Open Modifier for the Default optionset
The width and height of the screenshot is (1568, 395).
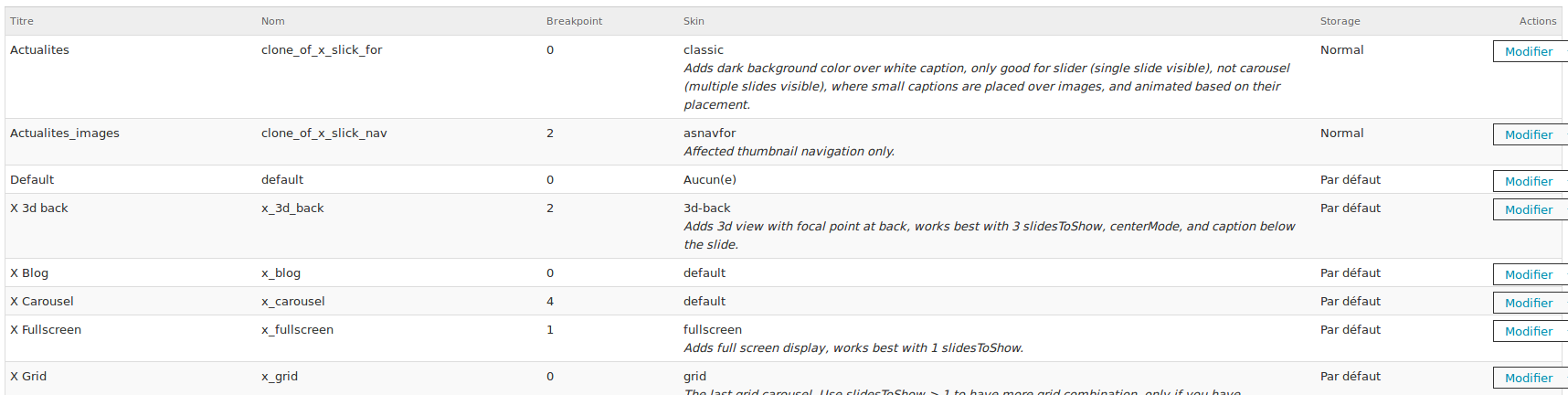pos(1529,181)
